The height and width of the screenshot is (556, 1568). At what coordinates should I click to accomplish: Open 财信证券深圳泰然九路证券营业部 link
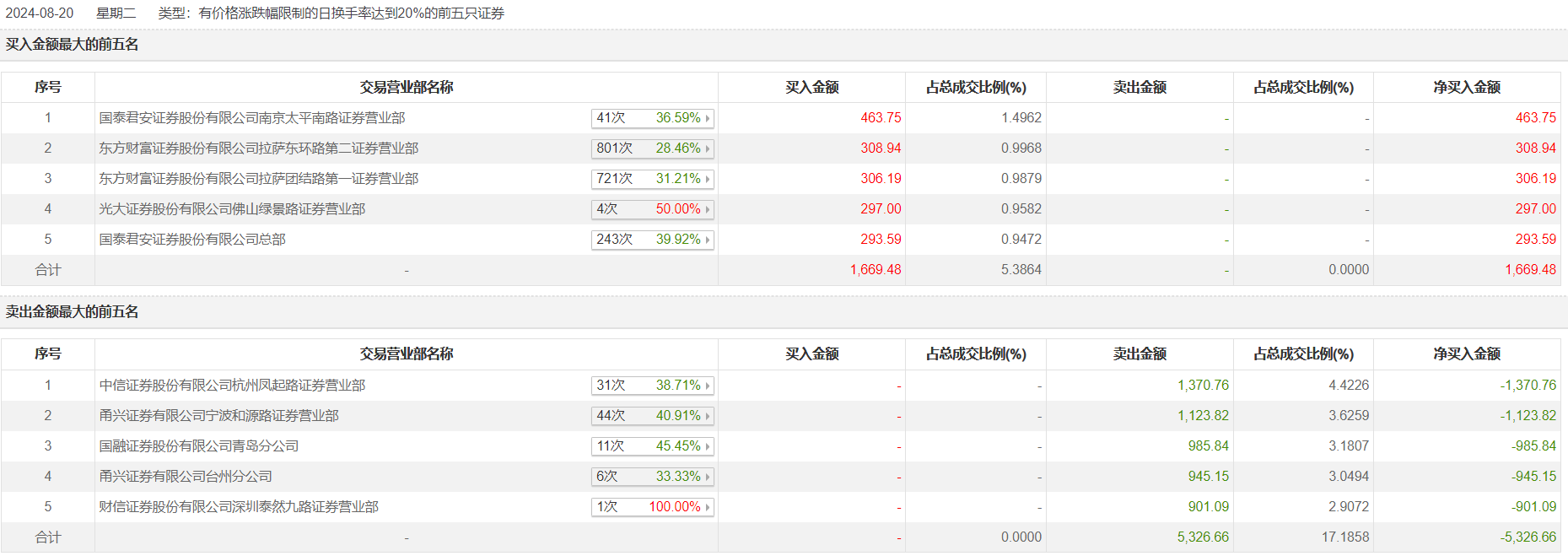click(239, 507)
